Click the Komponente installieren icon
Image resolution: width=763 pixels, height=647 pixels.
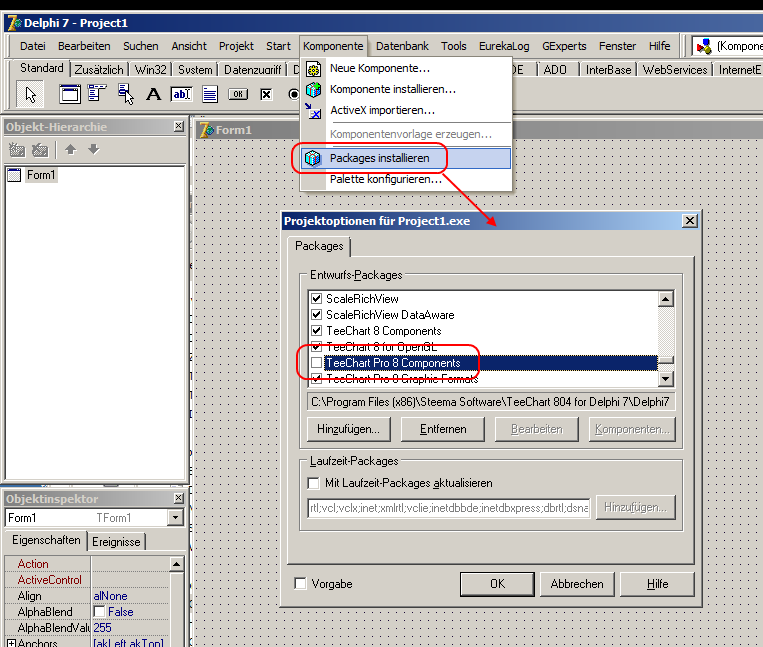coord(313,90)
